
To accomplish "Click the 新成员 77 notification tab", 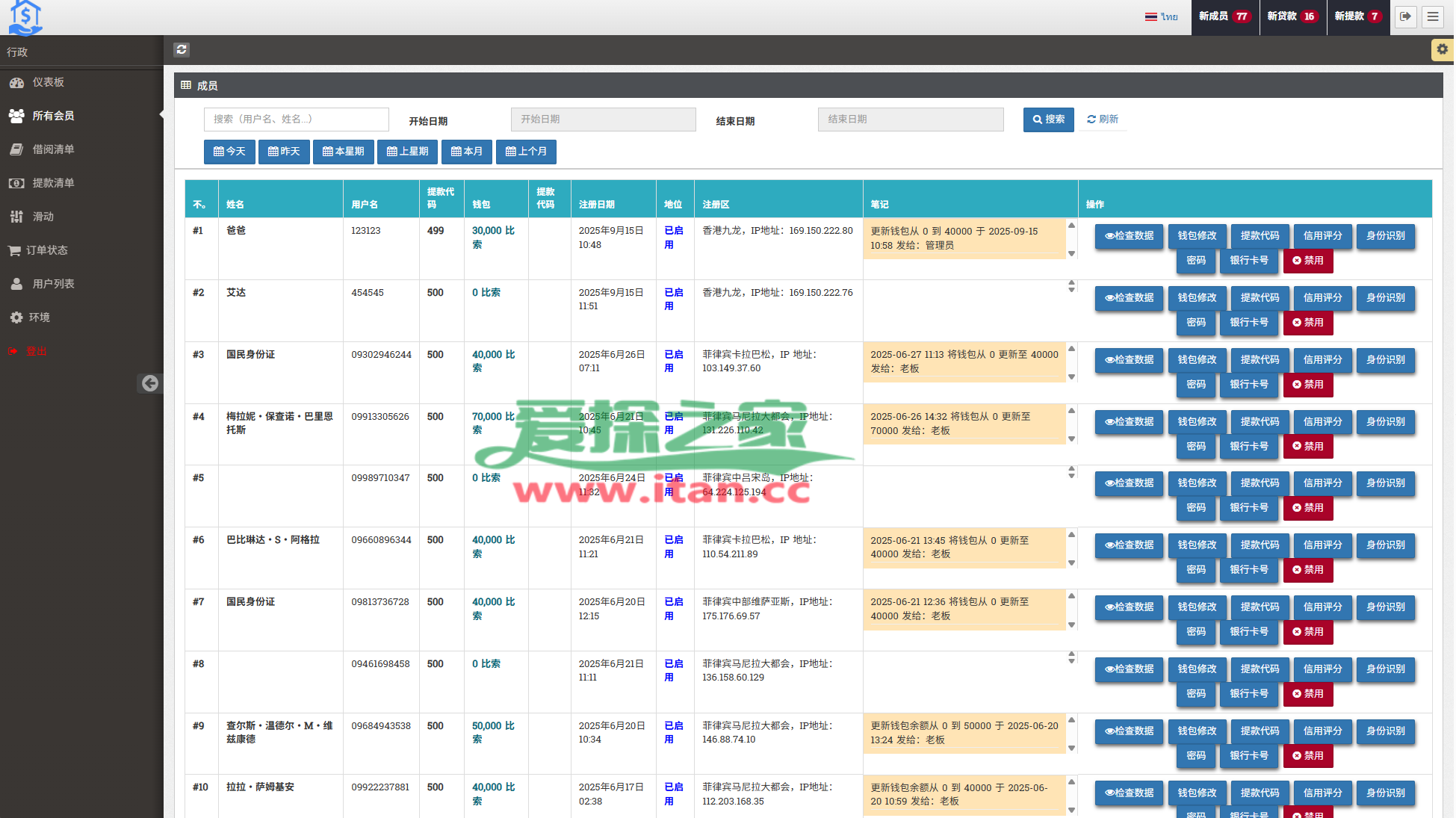I will (x=1224, y=16).
